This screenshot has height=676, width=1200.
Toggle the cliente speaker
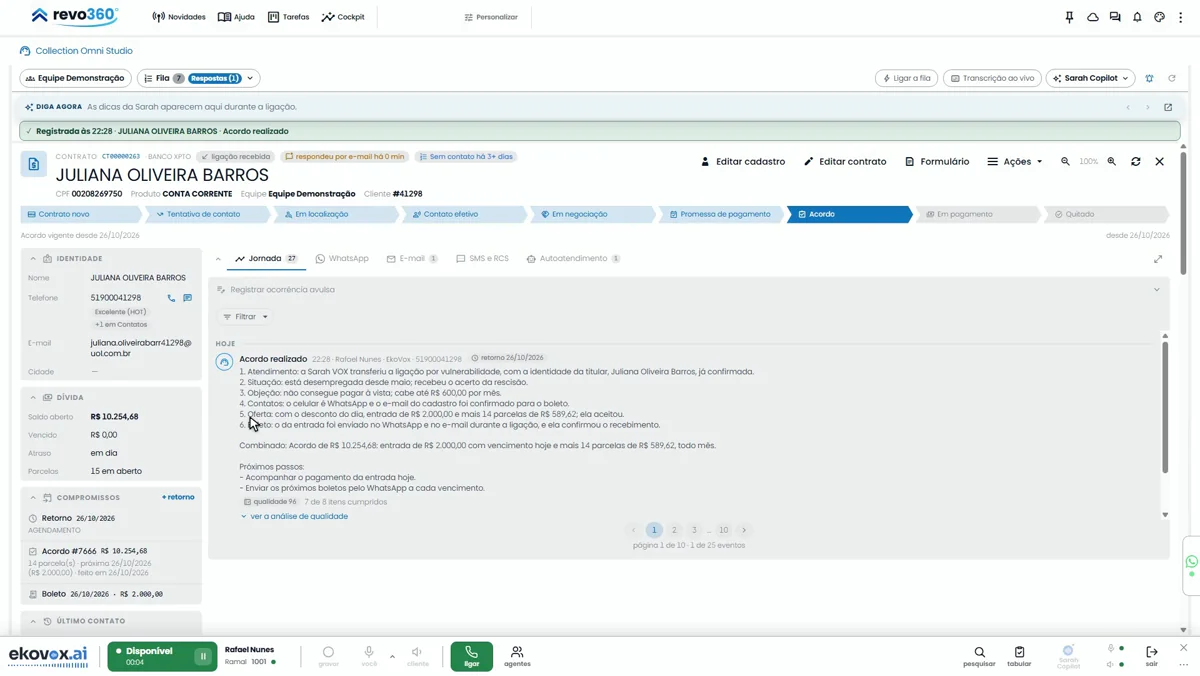tap(418, 656)
